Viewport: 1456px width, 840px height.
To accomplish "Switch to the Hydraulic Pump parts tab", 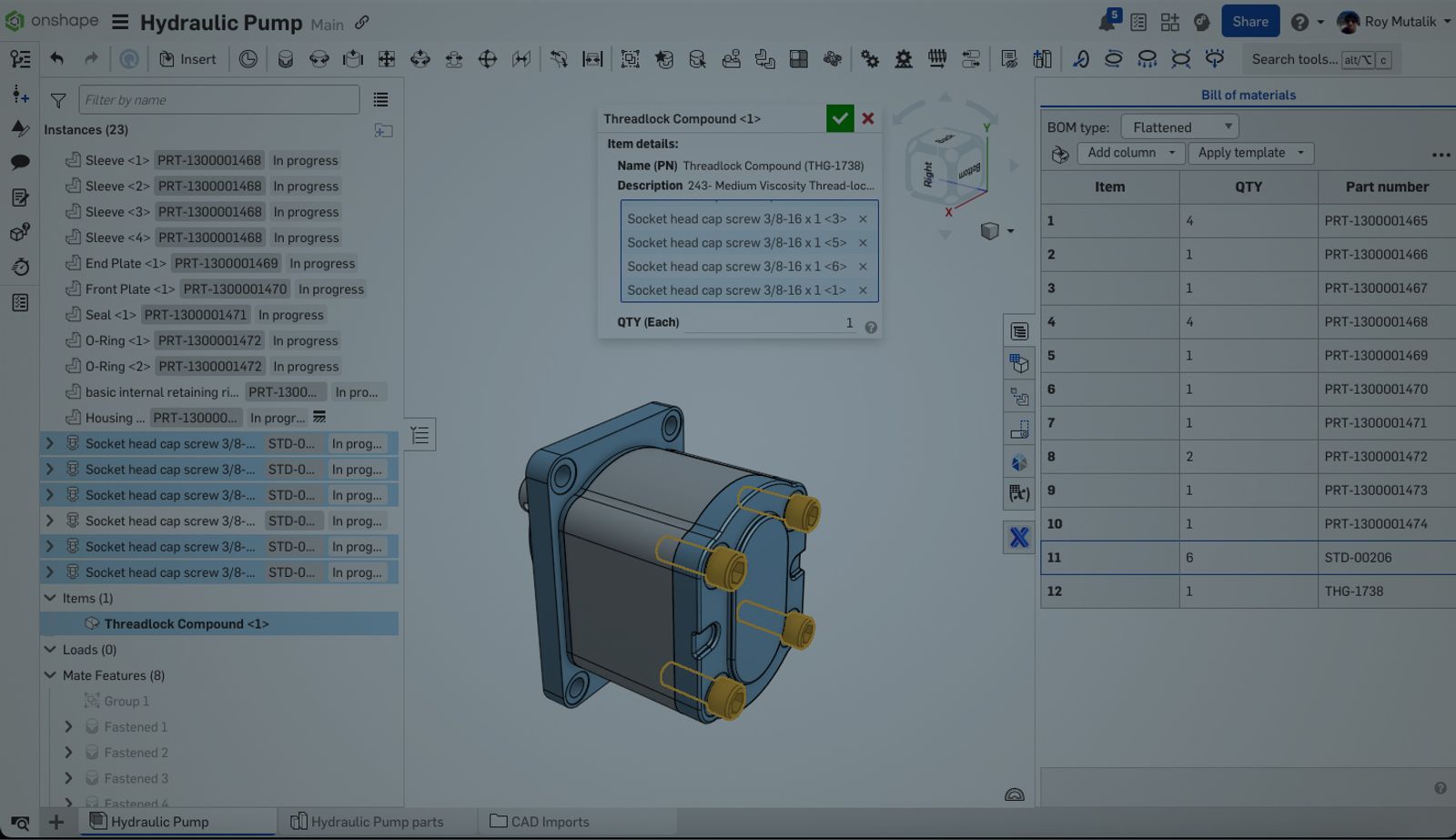I will 377,821.
